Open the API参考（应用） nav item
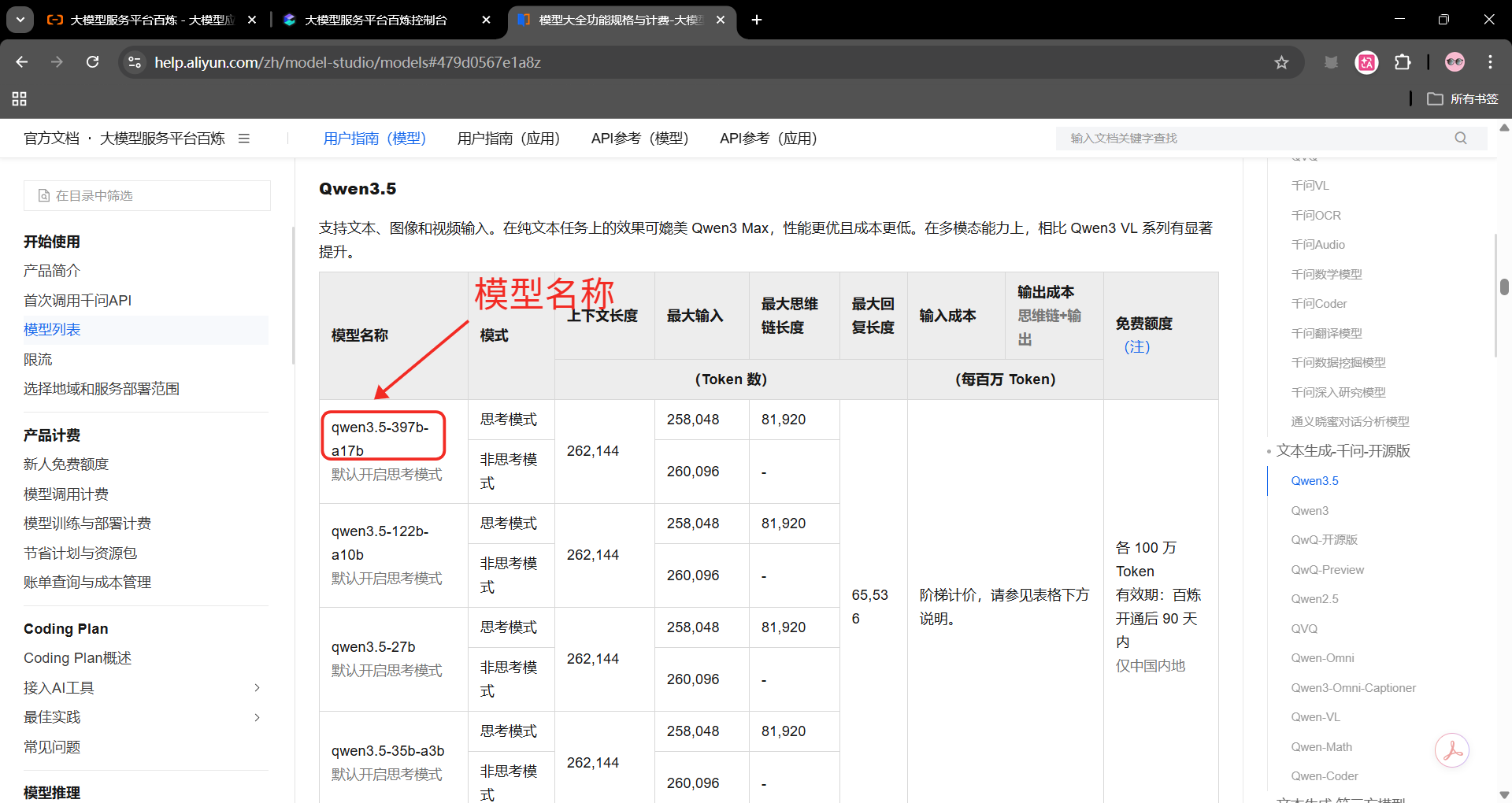 [768, 139]
